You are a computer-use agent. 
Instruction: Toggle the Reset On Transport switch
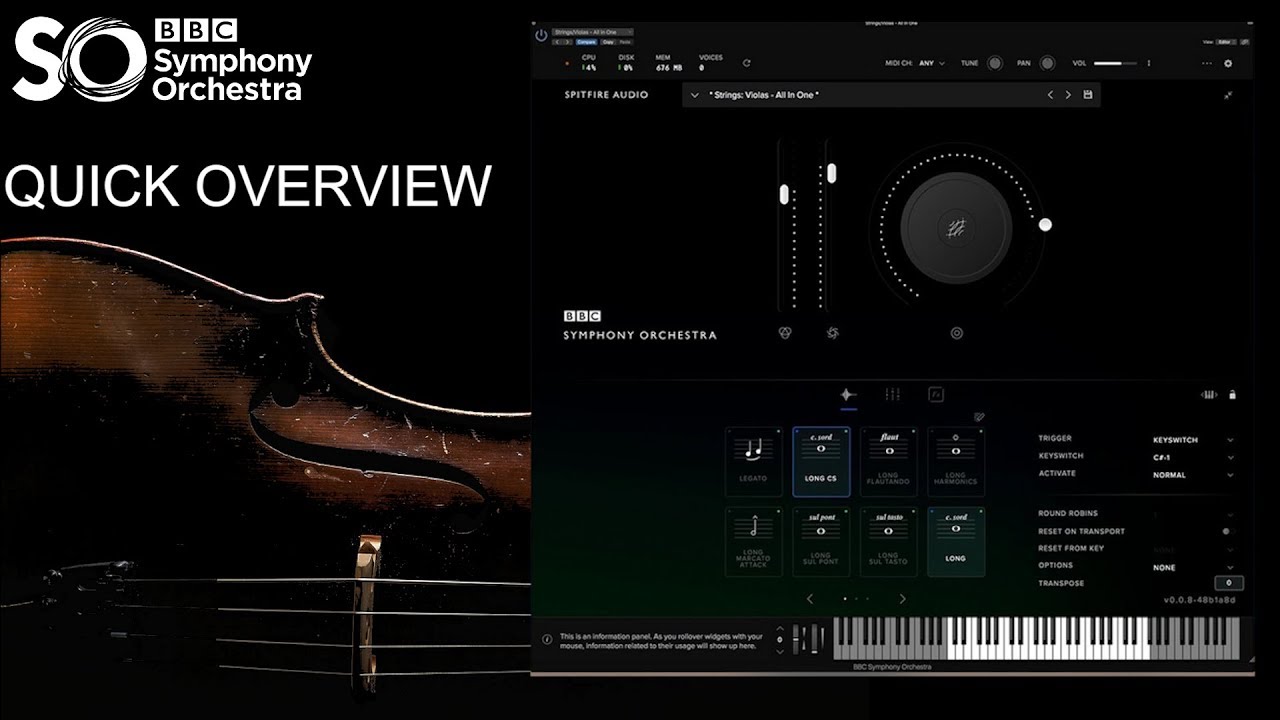(1228, 532)
